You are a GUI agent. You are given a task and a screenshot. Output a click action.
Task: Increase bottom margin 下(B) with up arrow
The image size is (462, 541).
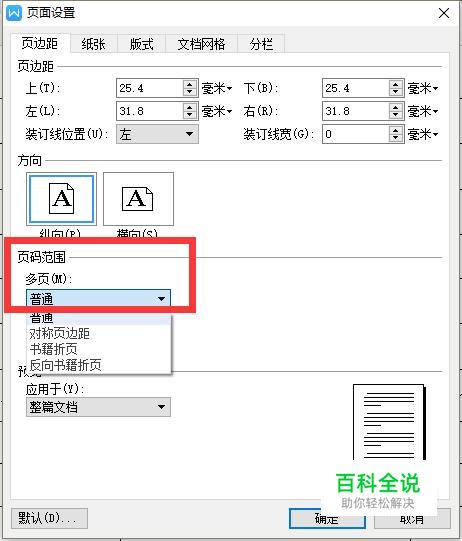[x=396, y=84]
